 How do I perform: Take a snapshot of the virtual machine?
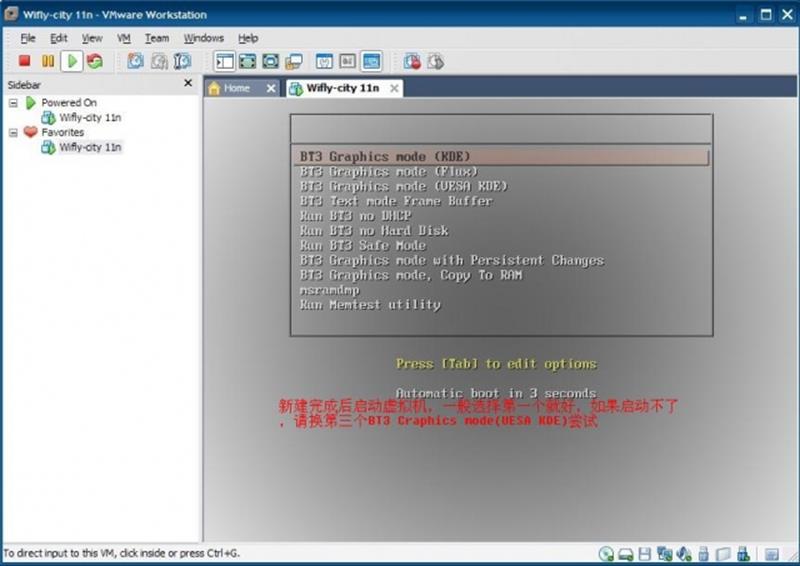(x=135, y=61)
